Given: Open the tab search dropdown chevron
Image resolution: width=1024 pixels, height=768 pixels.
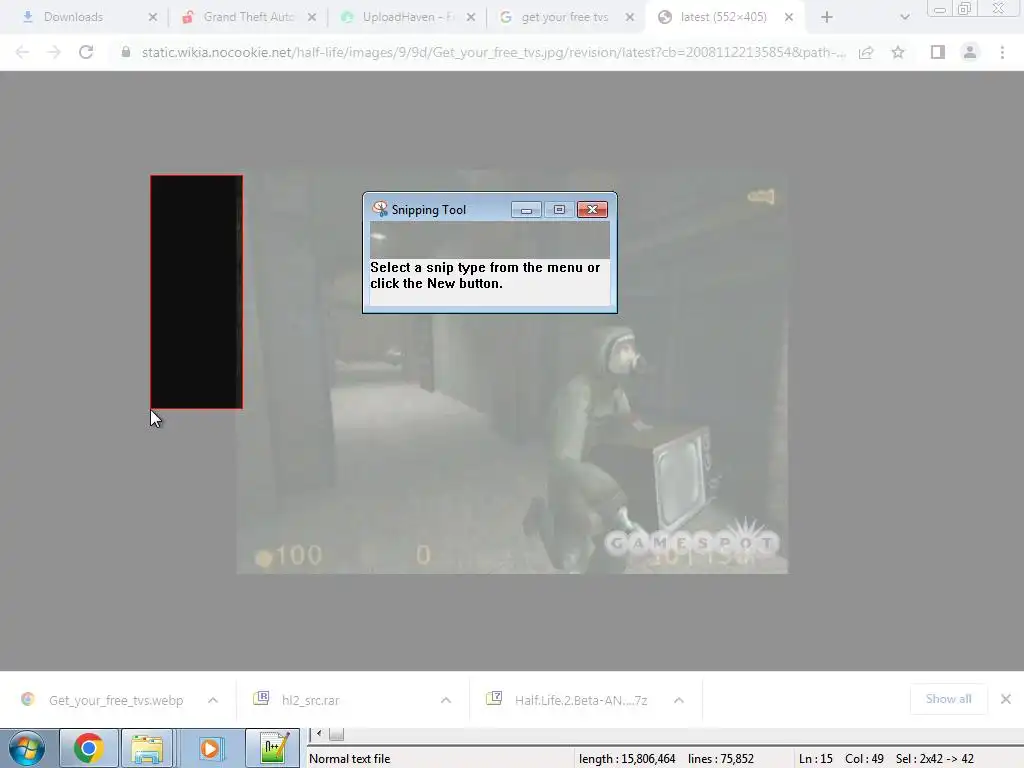Looking at the screenshot, I should 904,18.
